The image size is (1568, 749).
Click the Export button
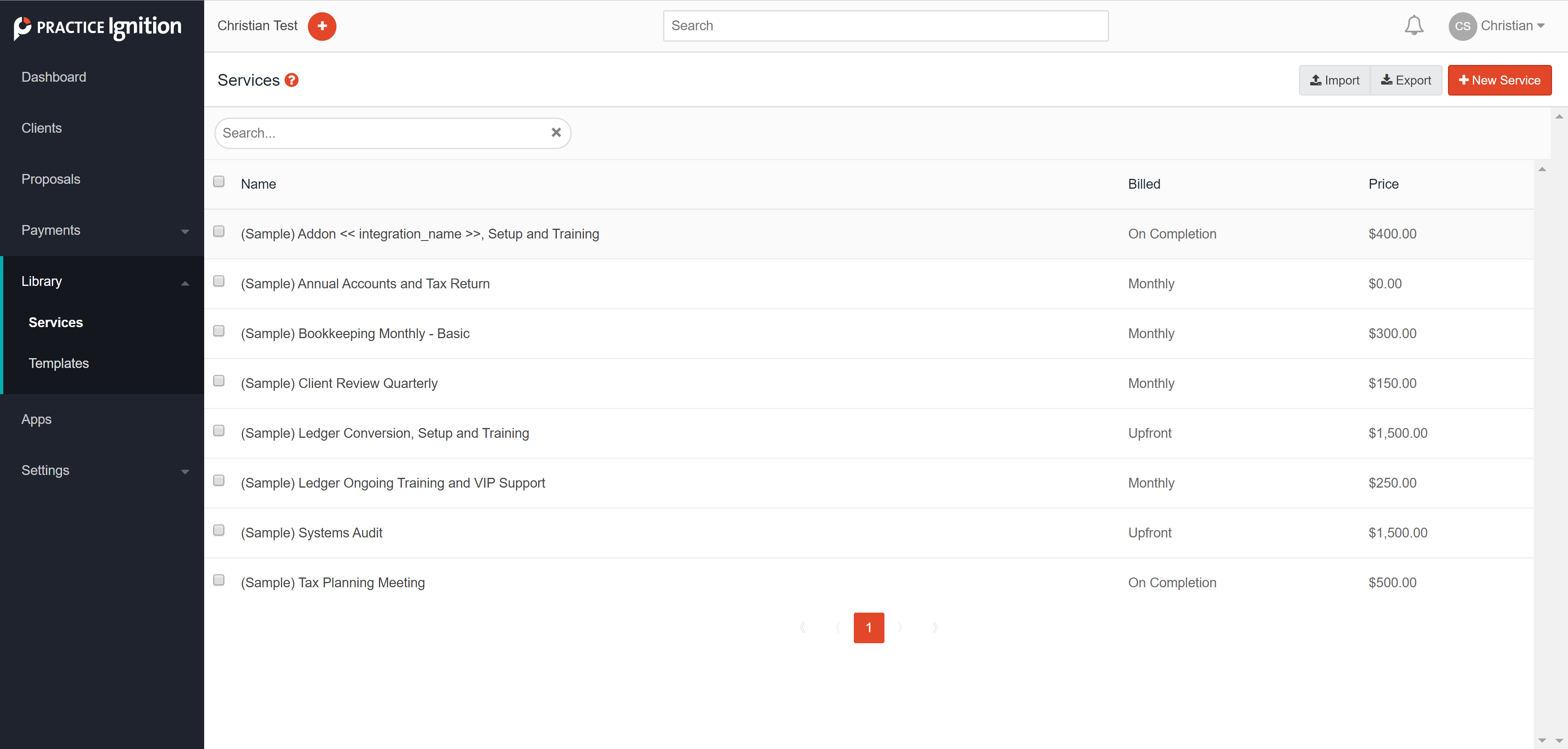1406,80
